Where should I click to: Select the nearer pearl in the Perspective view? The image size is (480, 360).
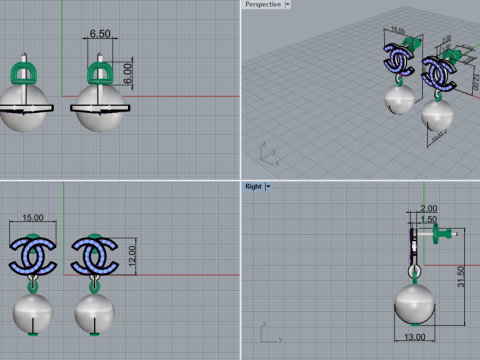[437, 115]
